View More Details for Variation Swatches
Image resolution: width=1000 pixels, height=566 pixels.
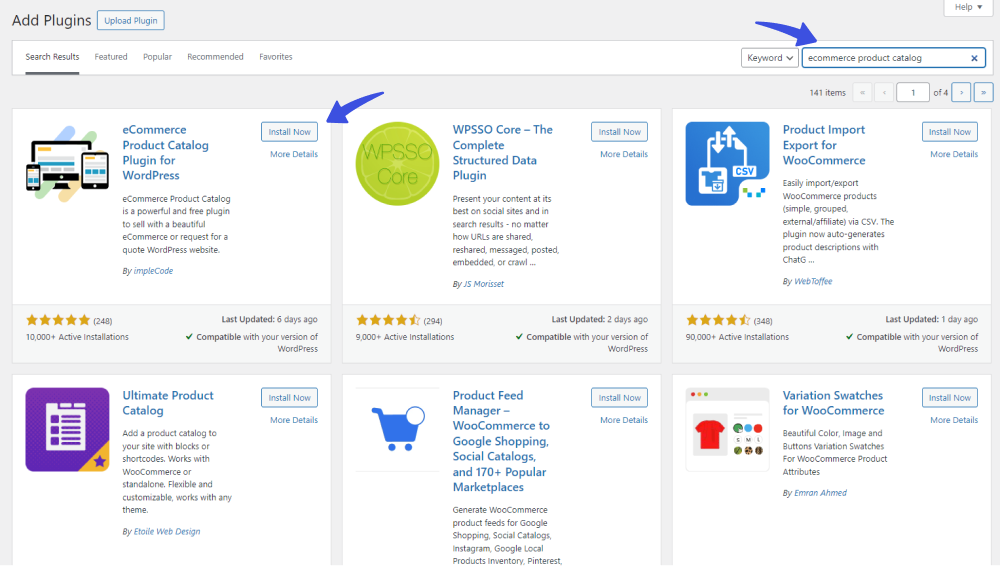(954, 420)
